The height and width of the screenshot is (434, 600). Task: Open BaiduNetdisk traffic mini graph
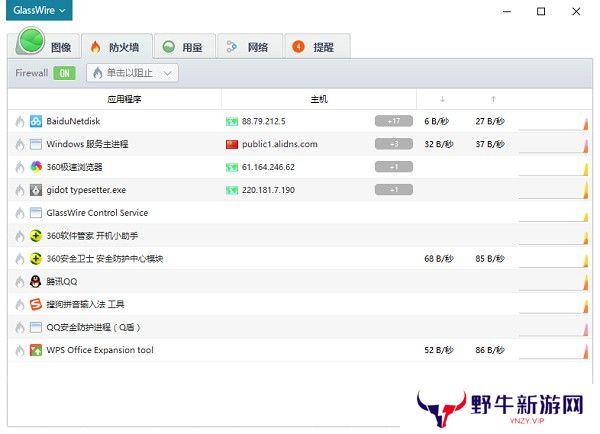tap(553, 122)
